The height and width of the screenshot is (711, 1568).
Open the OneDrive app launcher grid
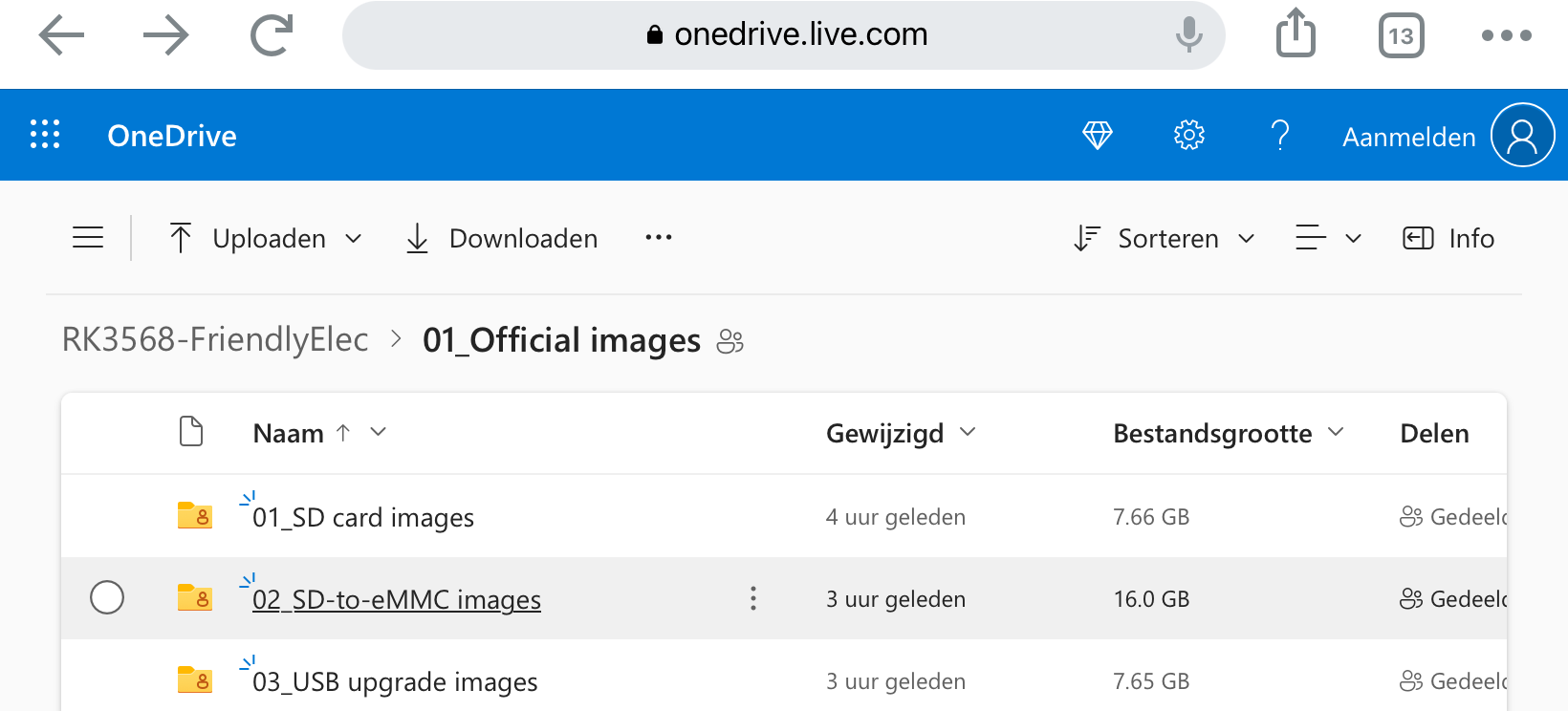coord(45,135)
